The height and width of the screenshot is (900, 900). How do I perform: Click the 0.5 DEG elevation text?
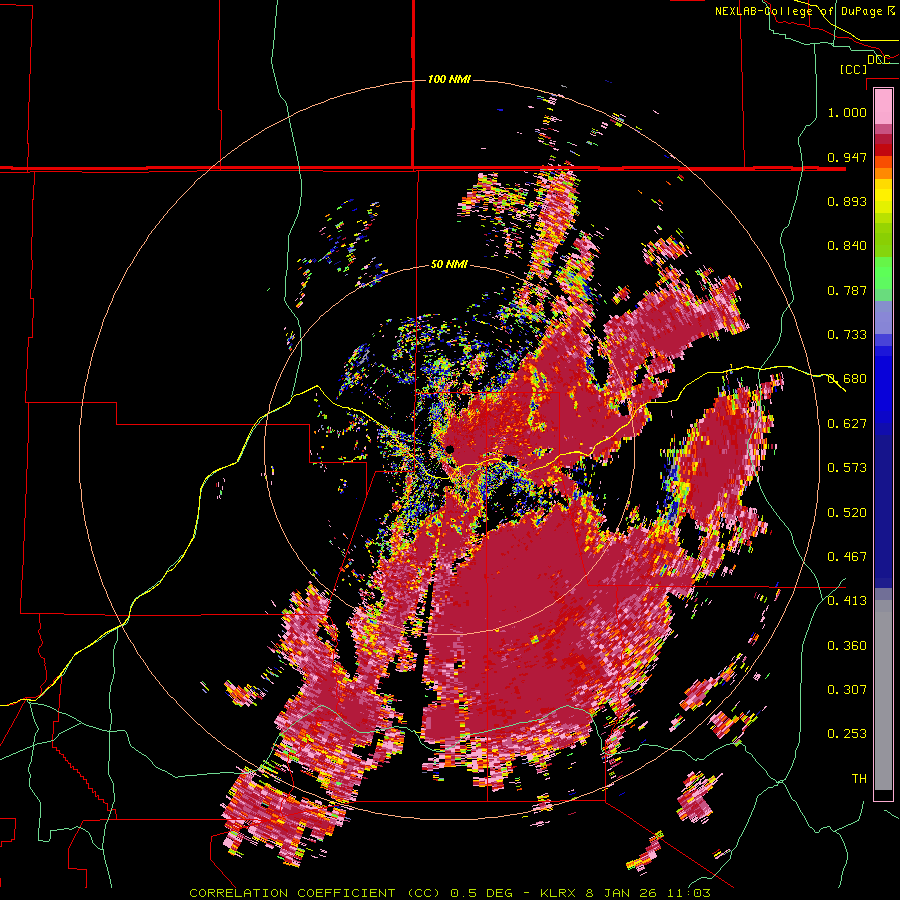481,893
